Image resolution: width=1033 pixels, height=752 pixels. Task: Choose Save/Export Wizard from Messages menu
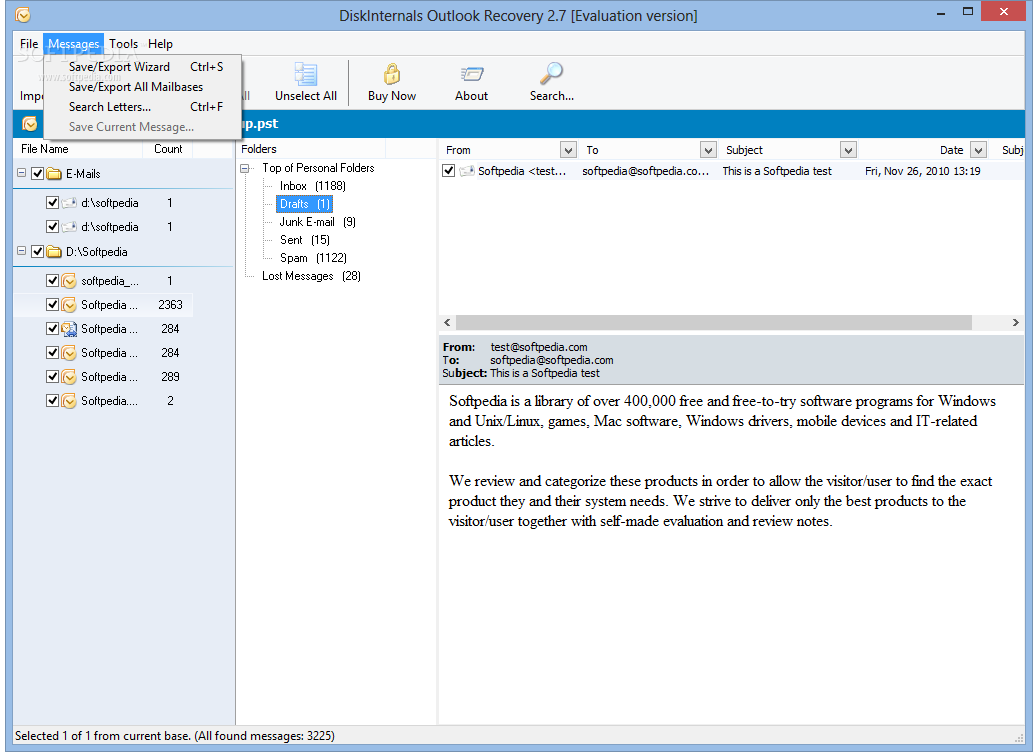pyautogui.click(x=143, y=67)
